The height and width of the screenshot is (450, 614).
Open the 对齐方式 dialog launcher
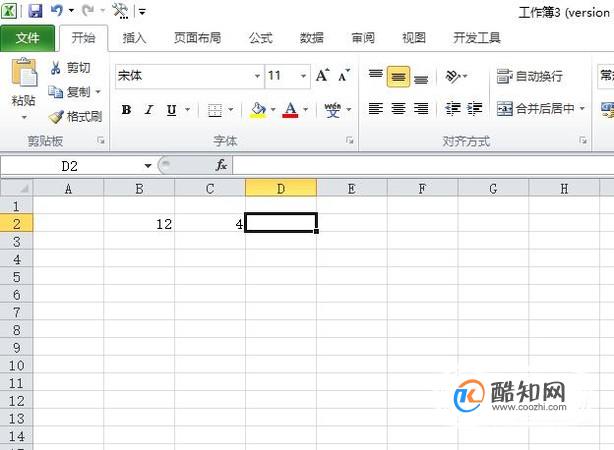click(583, 140)
